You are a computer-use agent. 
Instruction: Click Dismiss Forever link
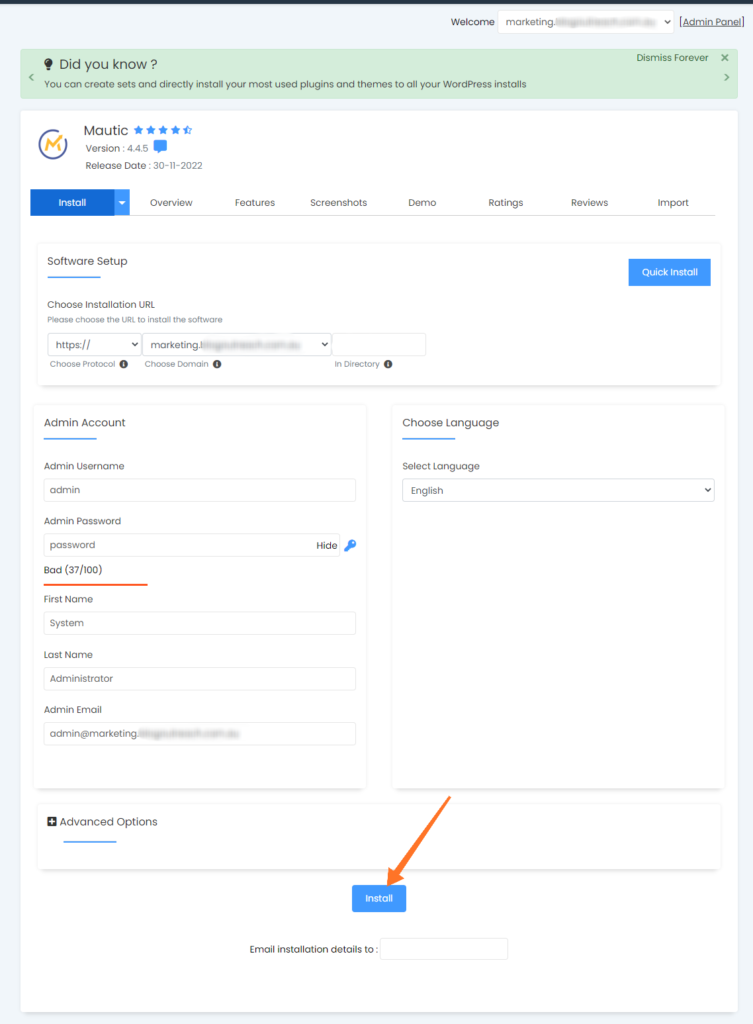coord(672,57)
